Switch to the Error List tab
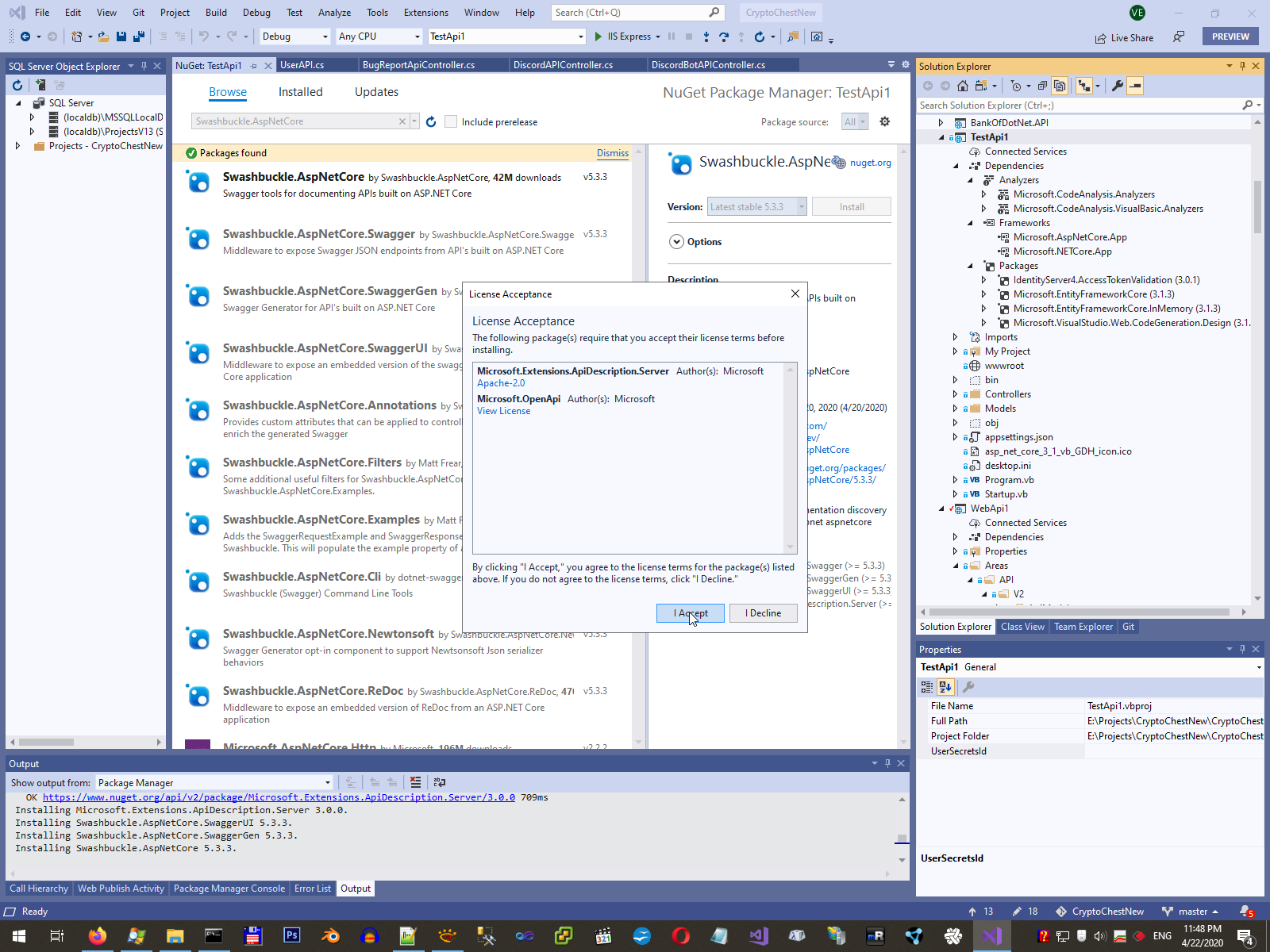 tap(313, 889)
